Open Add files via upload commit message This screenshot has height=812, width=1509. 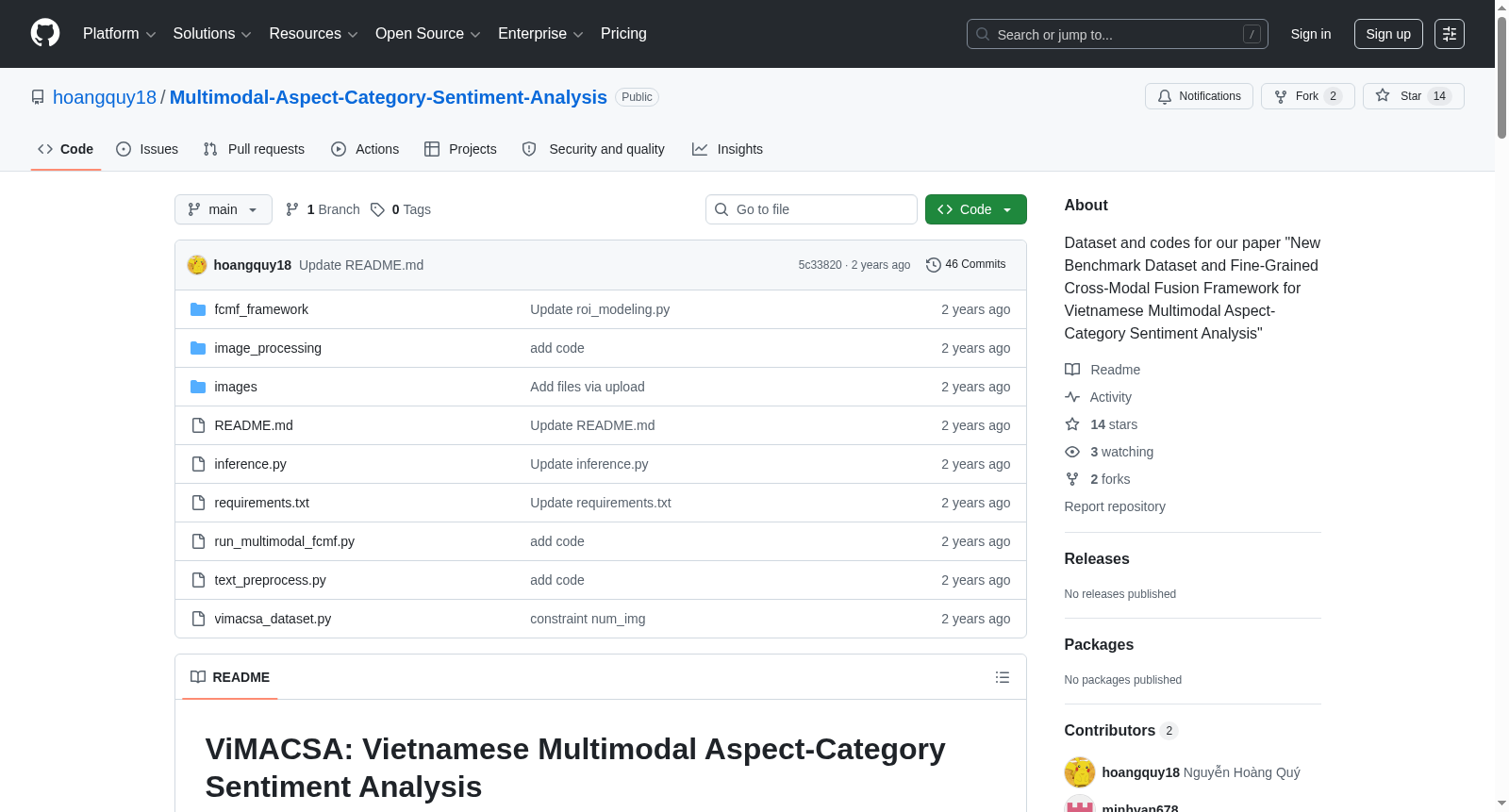click(588, 387)
